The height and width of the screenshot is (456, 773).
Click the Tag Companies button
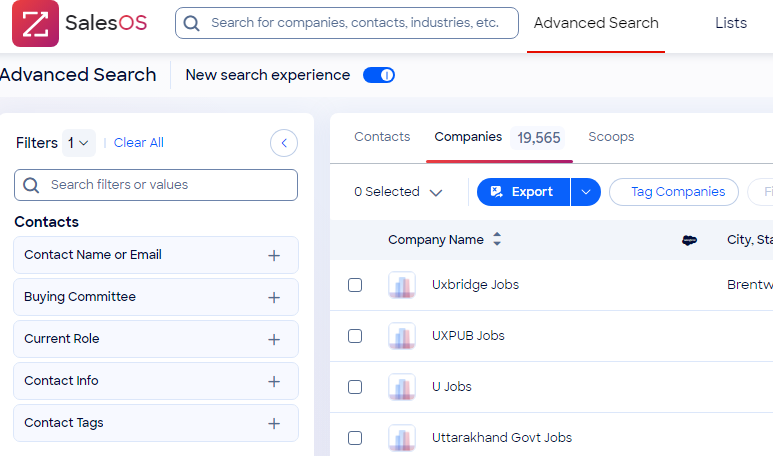[x=676, y=192]
